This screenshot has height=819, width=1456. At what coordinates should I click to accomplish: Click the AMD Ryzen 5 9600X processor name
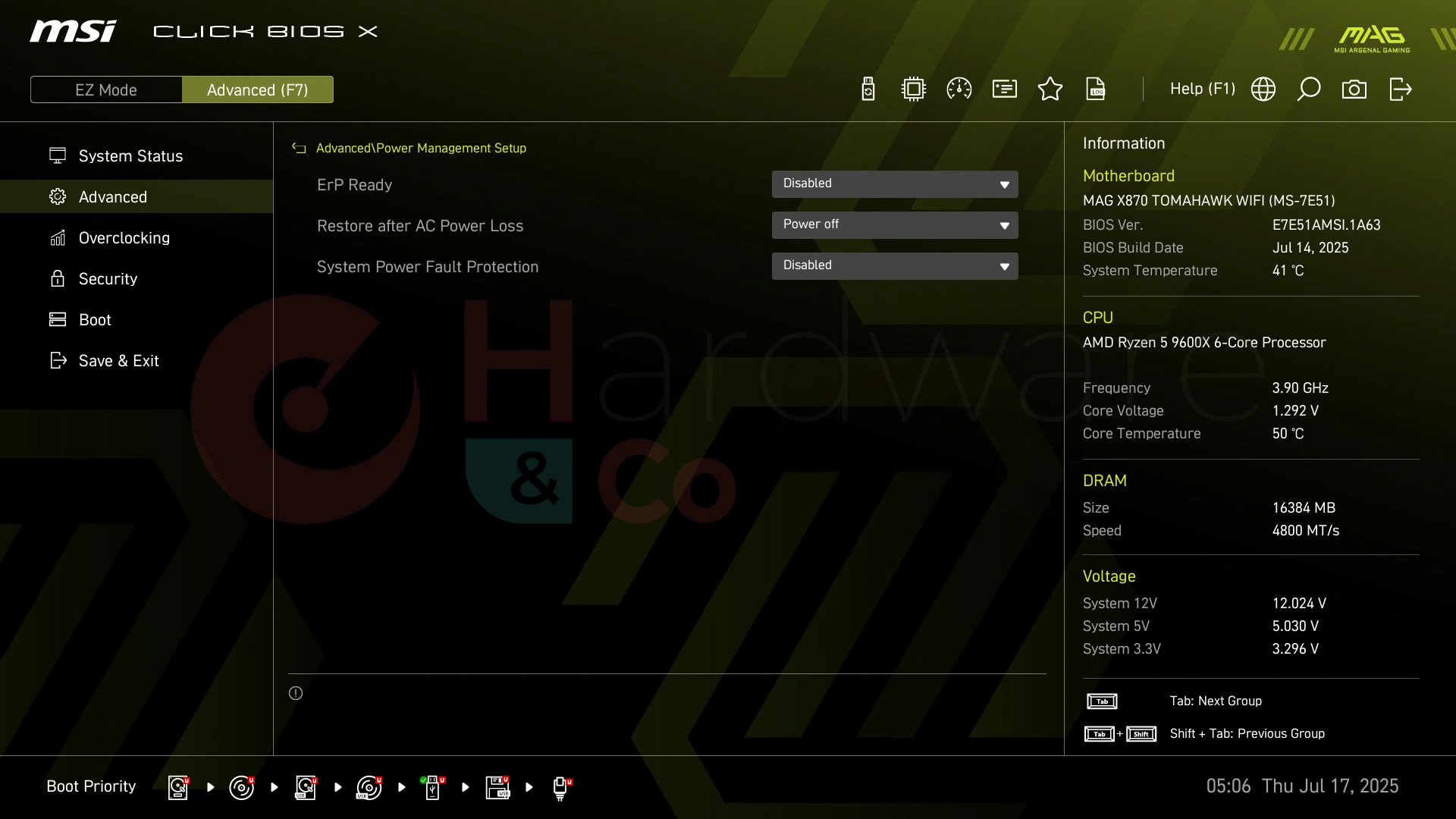click(1204, 343)
